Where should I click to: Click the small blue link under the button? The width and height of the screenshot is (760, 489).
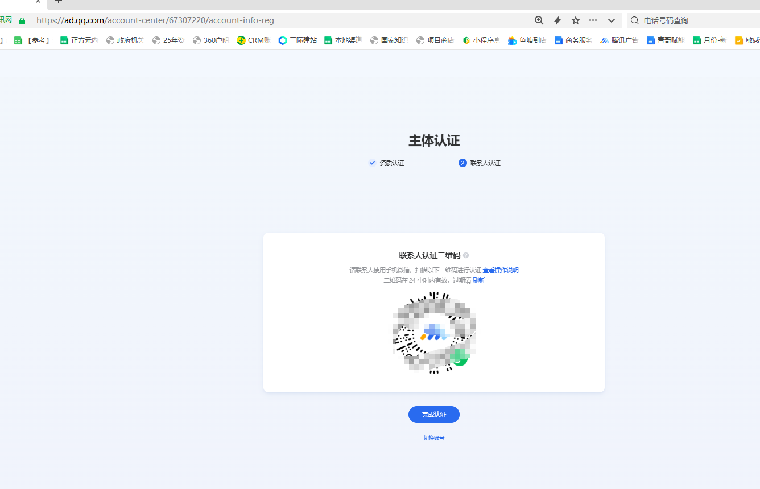[x=433, y=437]
